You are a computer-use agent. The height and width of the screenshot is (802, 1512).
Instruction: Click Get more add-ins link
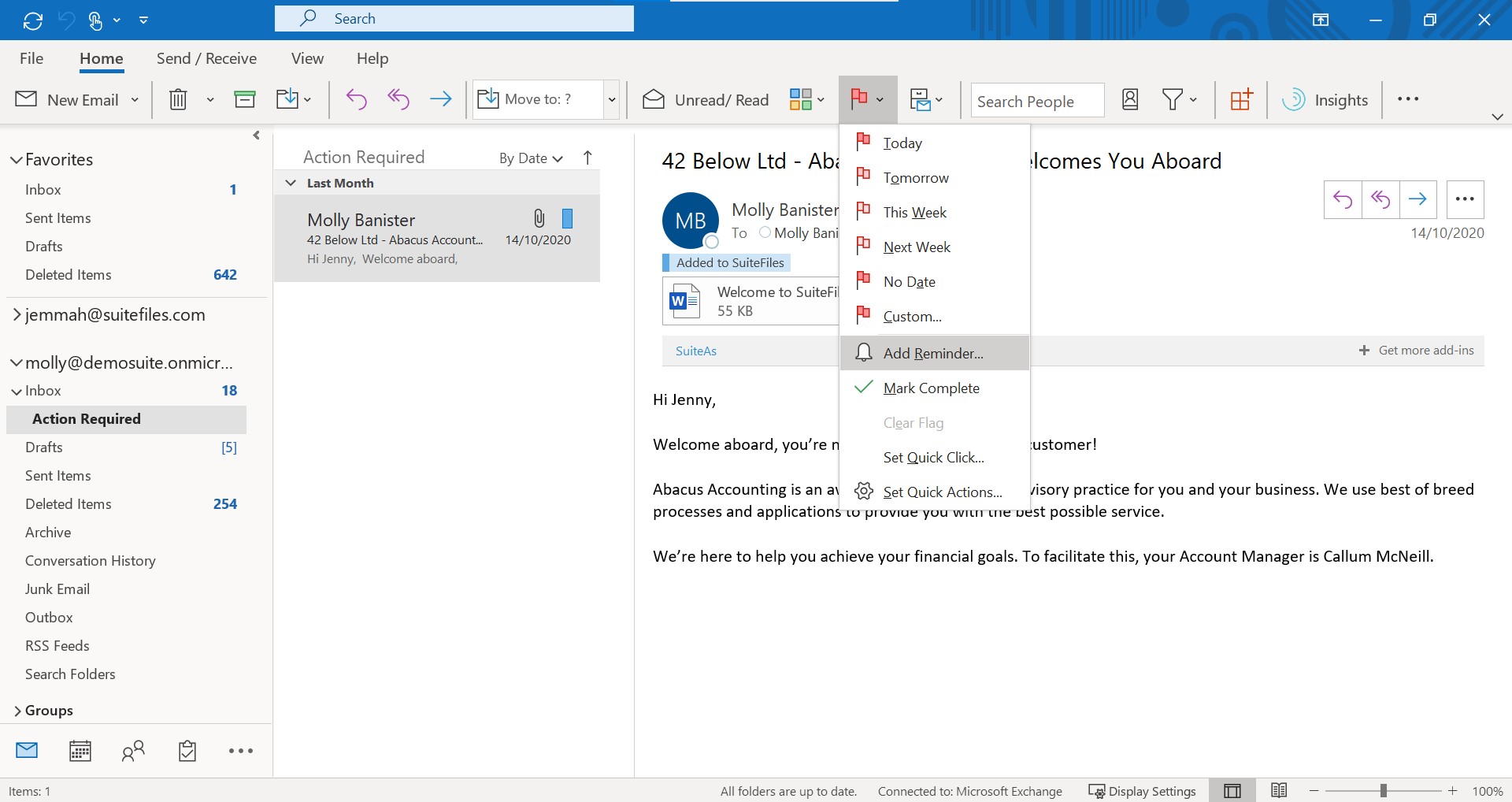[1416, 351]
